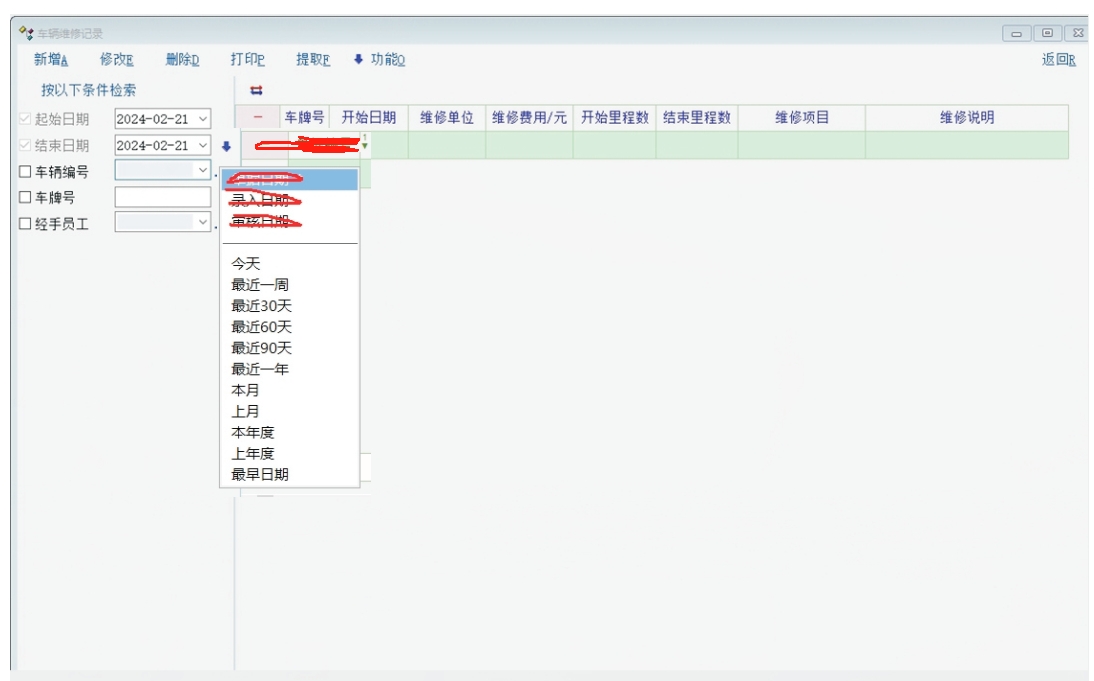Select 最近30天 from the date menu

261,306
